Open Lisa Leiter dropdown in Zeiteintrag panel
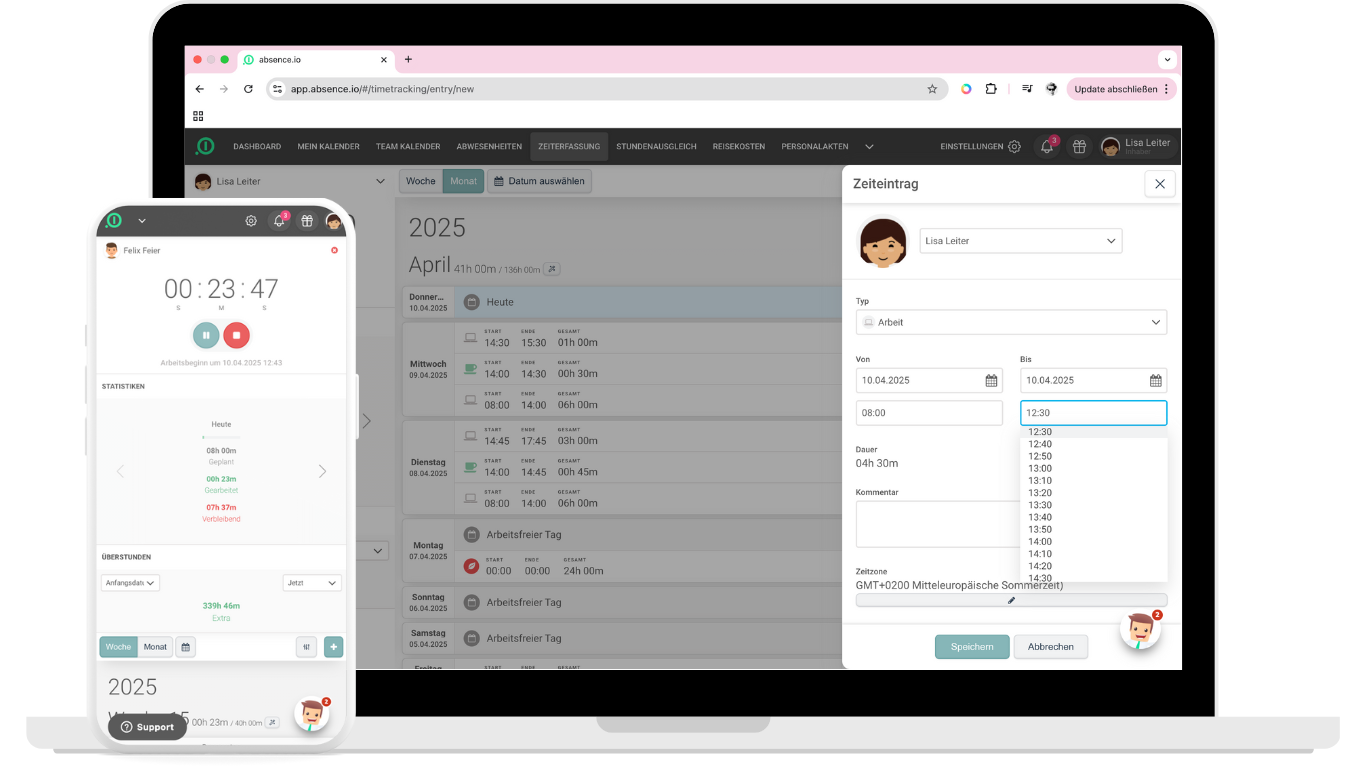This screenshot has width=1366, height=768. coord(1020,241)
